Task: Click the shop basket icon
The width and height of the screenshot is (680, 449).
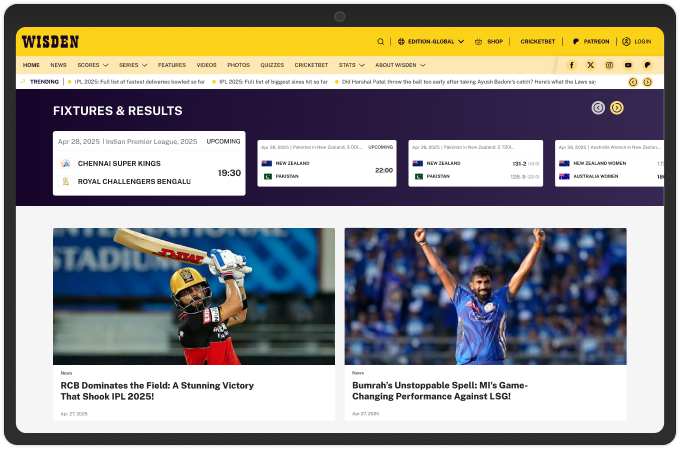Action: point(478,42)
